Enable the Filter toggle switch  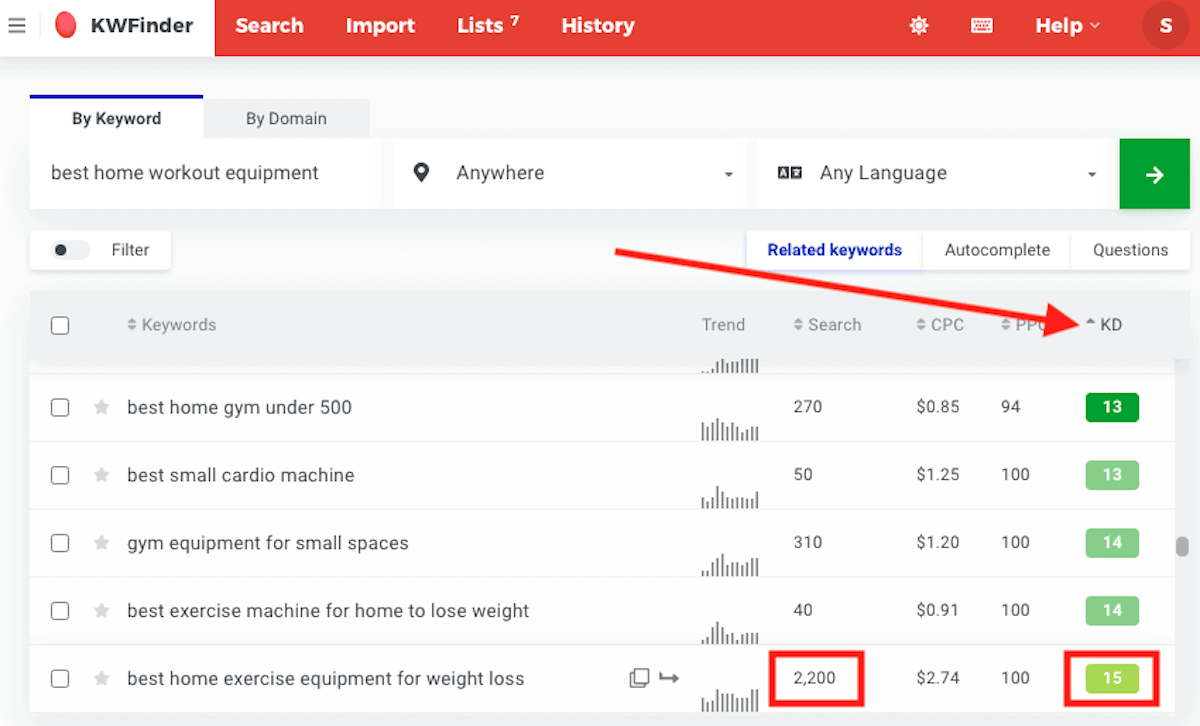[x=70, y=250]
